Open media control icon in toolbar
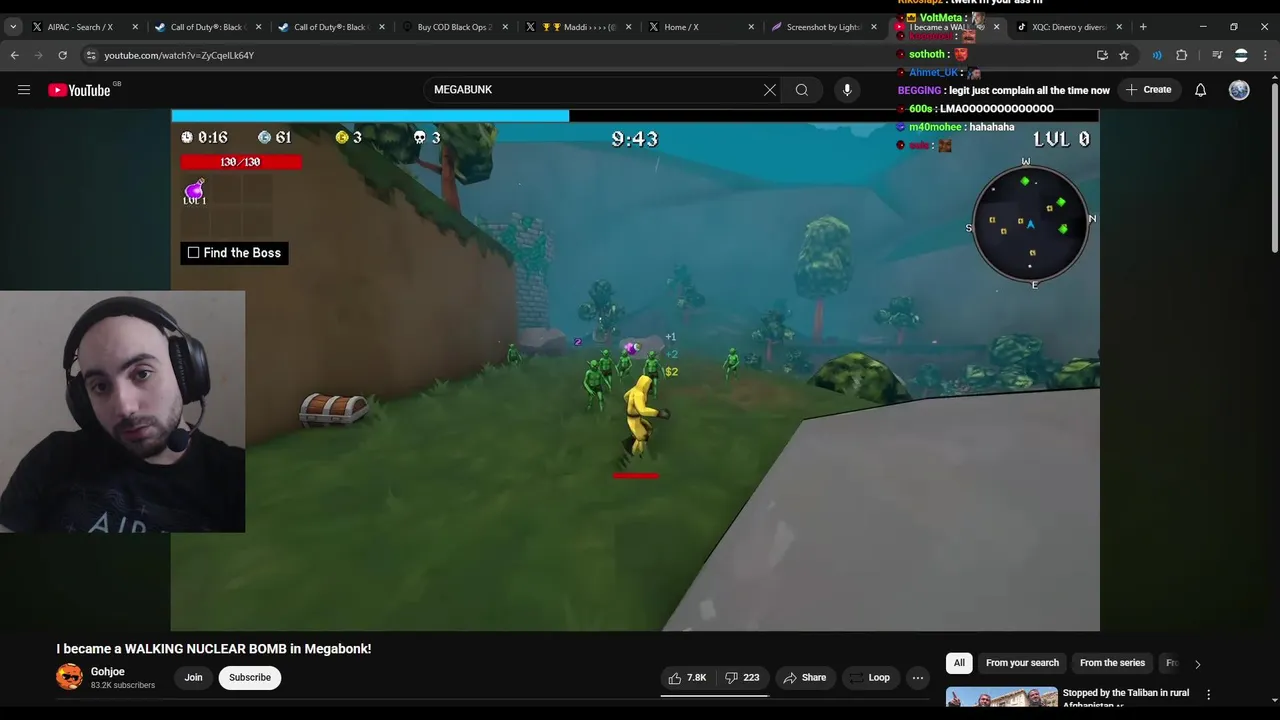1280x720 pixels. (1217, 55)
